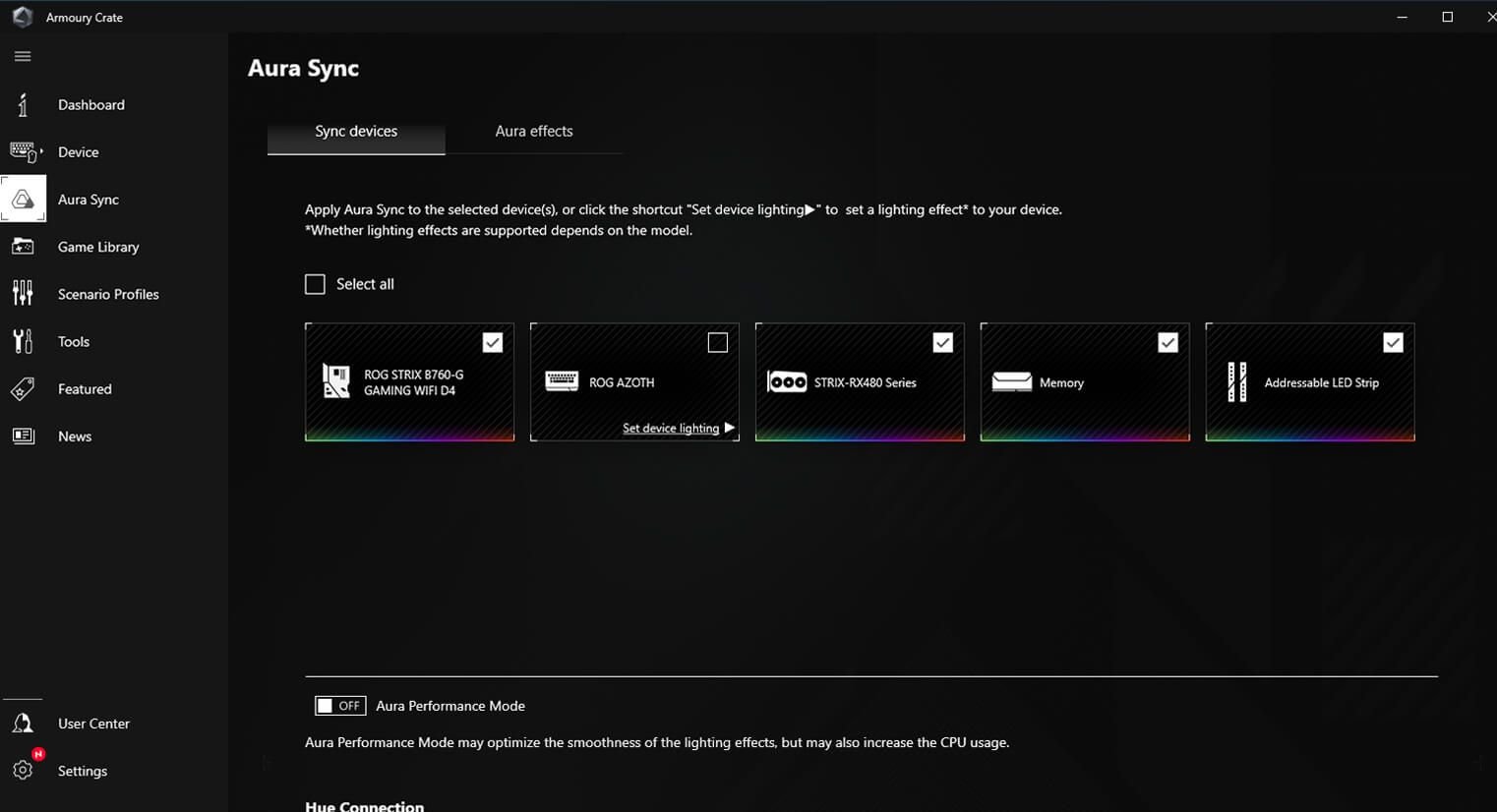Check the Select all checkbox
Viewport: 1497px width, 812px height.
(x=315, y=284)
